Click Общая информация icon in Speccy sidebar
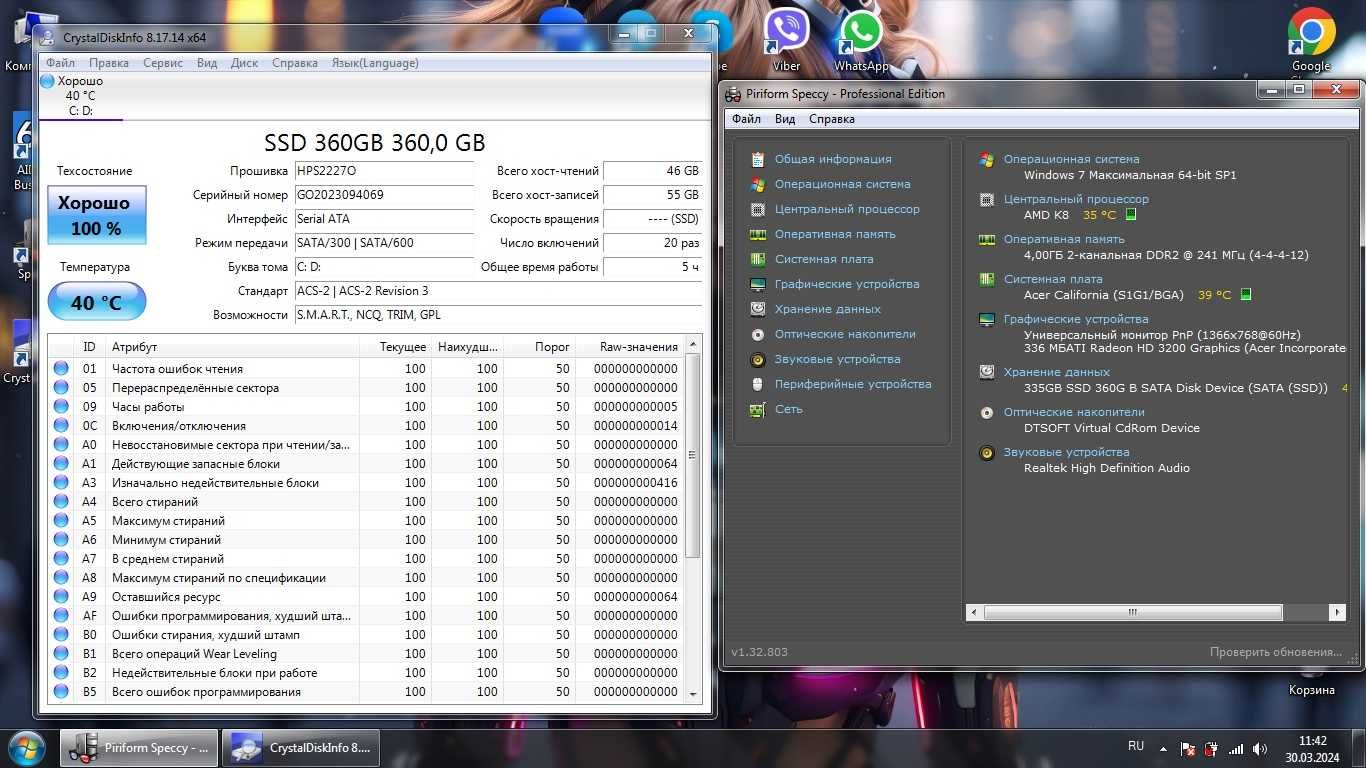The width and height of the screenshot is (1366, 768). [x=758, y=159]
